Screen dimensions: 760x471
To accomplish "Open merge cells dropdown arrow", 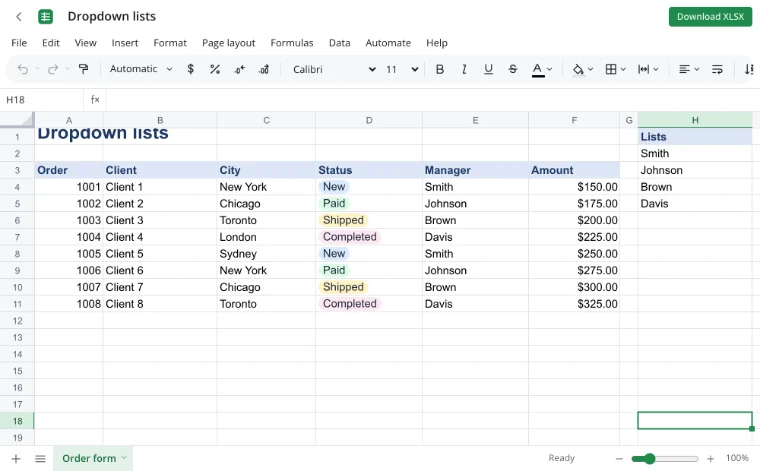I will tap(656, 69).
